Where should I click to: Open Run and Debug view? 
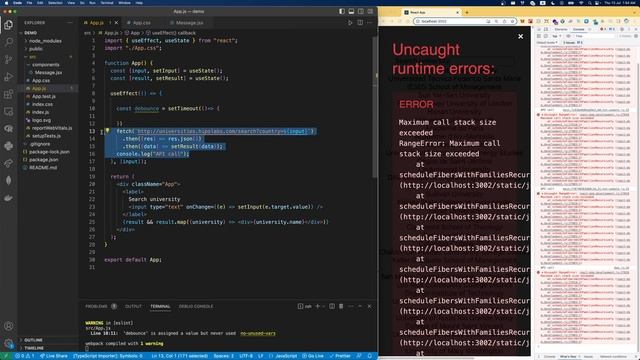[9, 77]
